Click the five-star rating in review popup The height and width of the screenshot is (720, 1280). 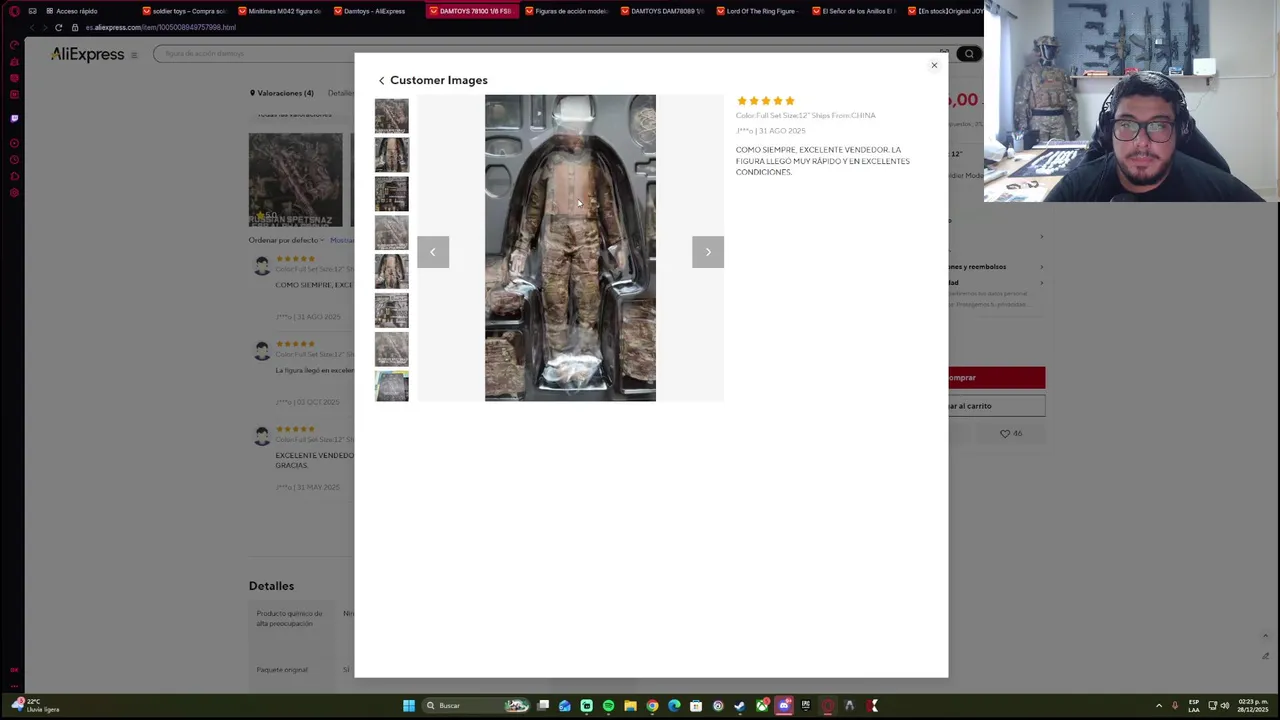coord(765,101)
